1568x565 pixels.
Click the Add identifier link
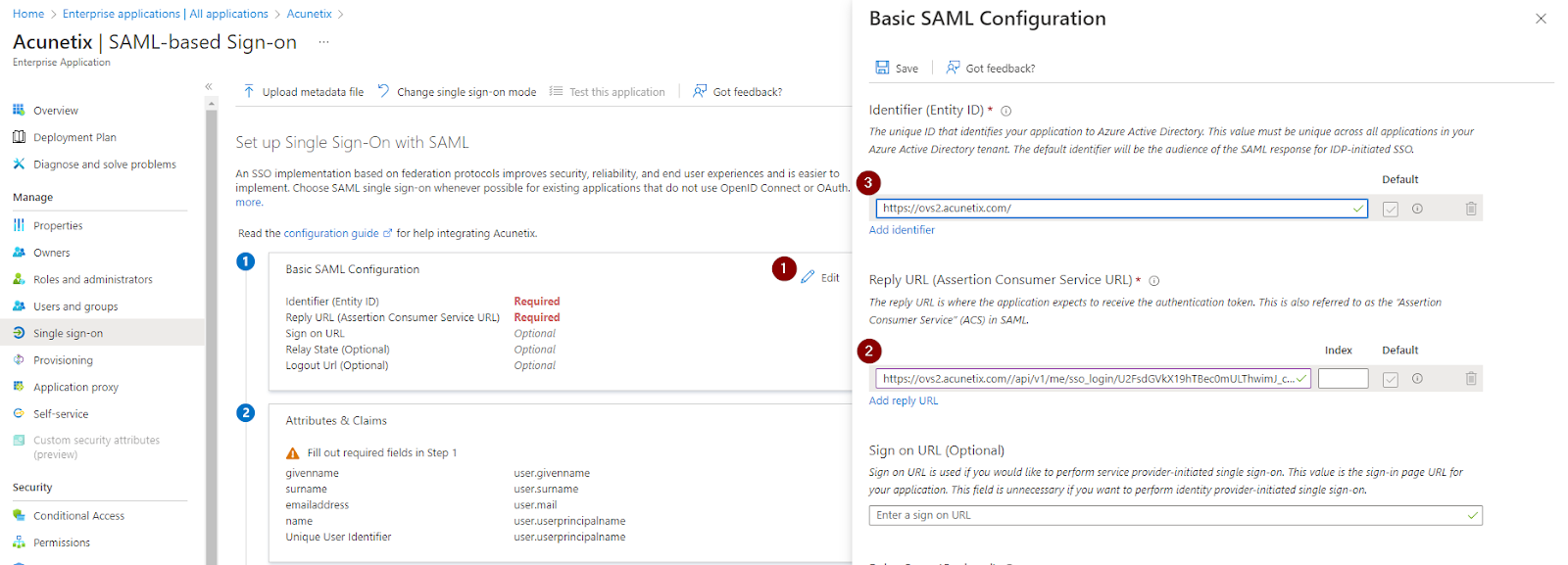click(902, 230)
